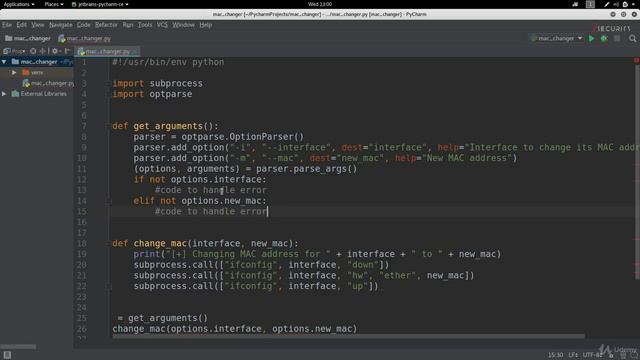The height and width of the screenshot is (360, 640).
Task: Click the 'def change_mac(interface, new_mac):' line
Action: (205, 244)
